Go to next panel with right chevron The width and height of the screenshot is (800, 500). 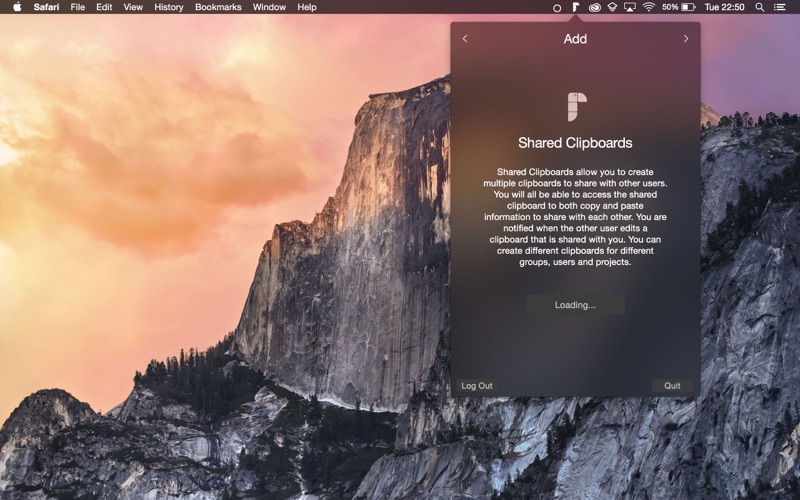point(686,39)
